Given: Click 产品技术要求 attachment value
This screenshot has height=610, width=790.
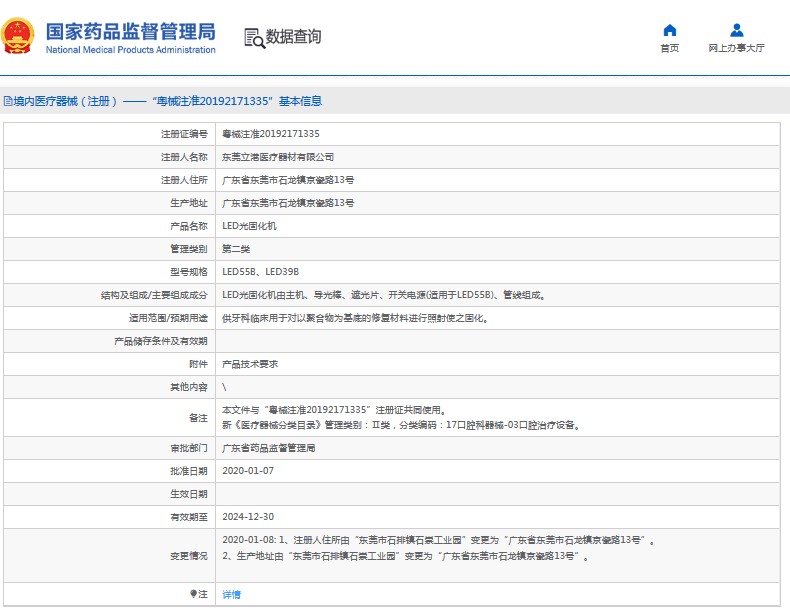Looking at the screenshot, I should pyautogui.click(x=250, y=364).
